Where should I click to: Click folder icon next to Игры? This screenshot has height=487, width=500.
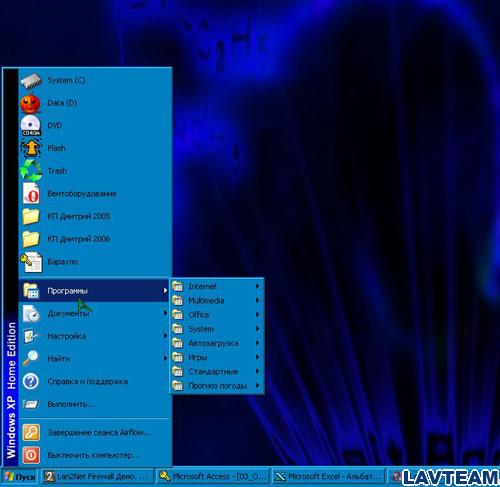pos(178,357)
